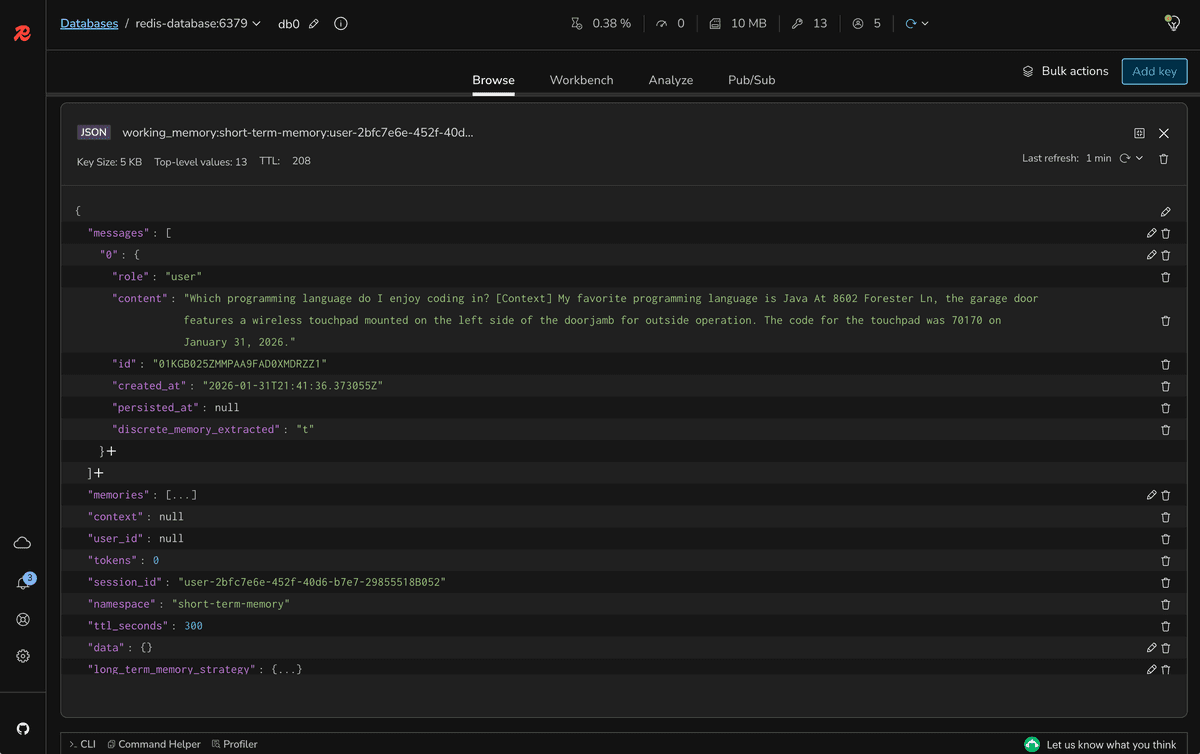Image resolution: width=1200 pixels, height=754 pixels.
Task: Edit the messages array with the pencil icon
Action: (1151, 232)
